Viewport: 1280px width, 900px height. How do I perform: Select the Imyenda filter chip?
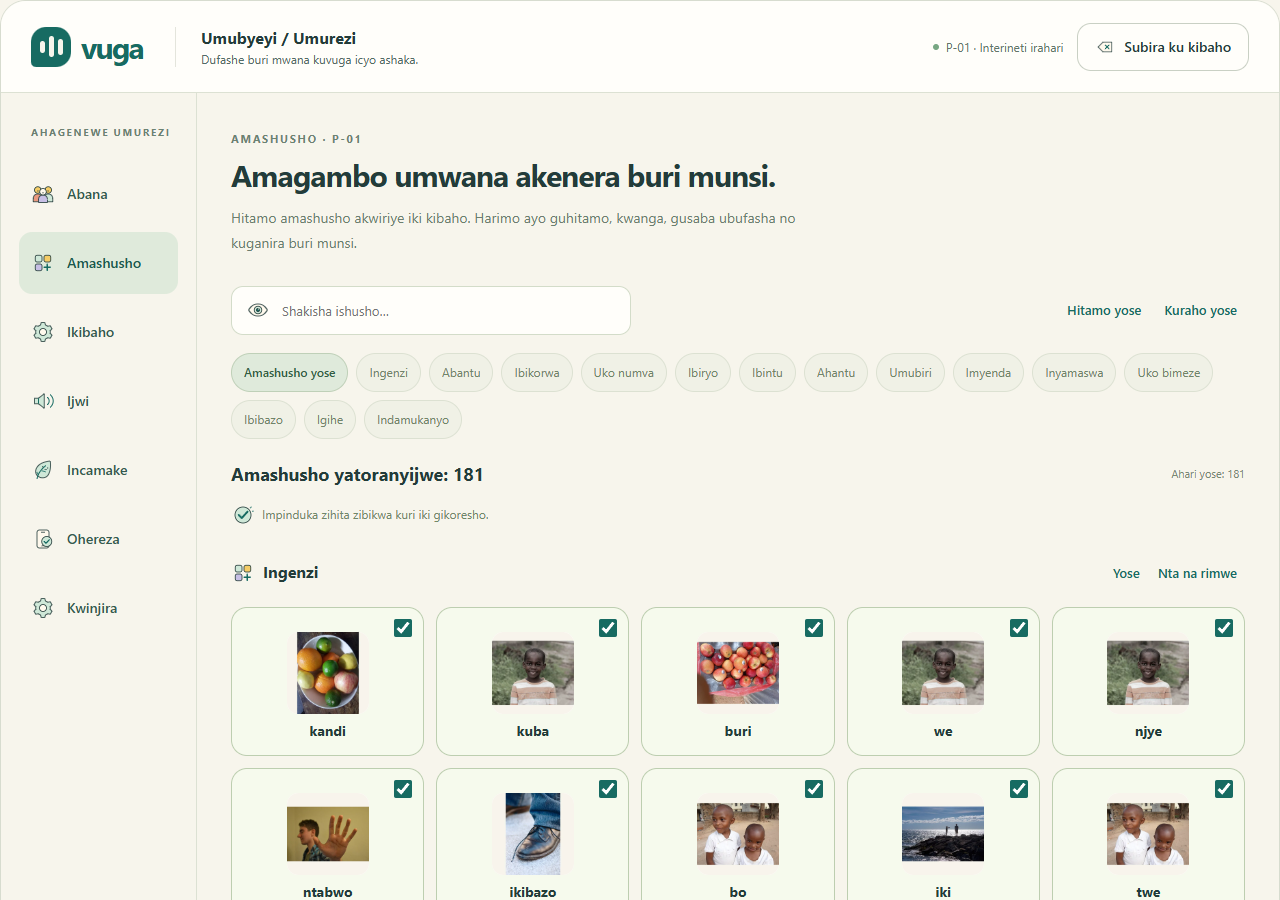click(988, 373)
